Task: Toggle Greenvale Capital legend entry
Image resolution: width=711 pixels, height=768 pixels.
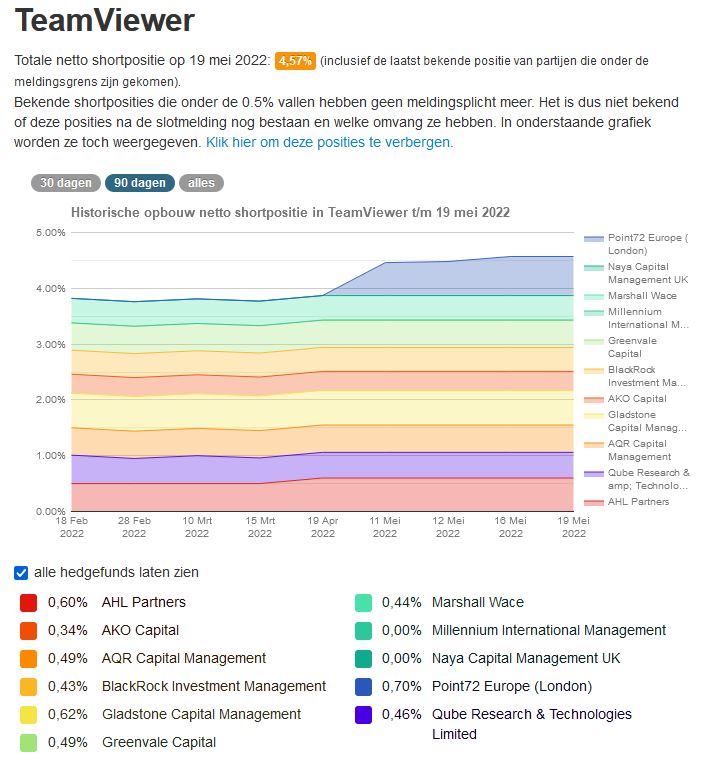Action: point(621,347)
